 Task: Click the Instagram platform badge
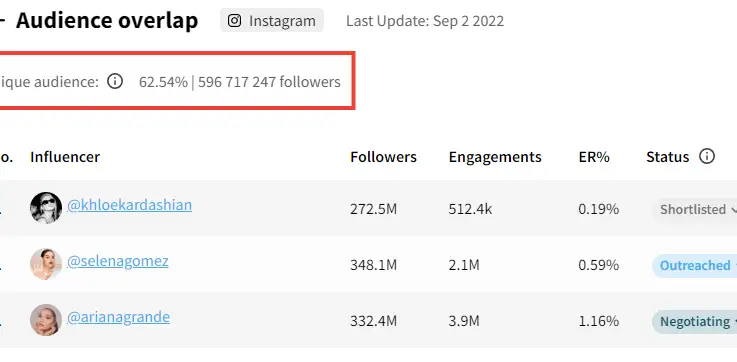272,21
